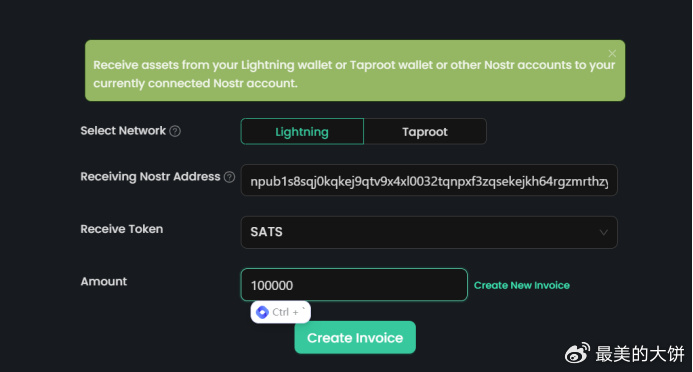This screenshot has width=693, height=372.
Task: Click the Receiving Nostr Address label
Action: pyautogui.click(x=150, y=177)
